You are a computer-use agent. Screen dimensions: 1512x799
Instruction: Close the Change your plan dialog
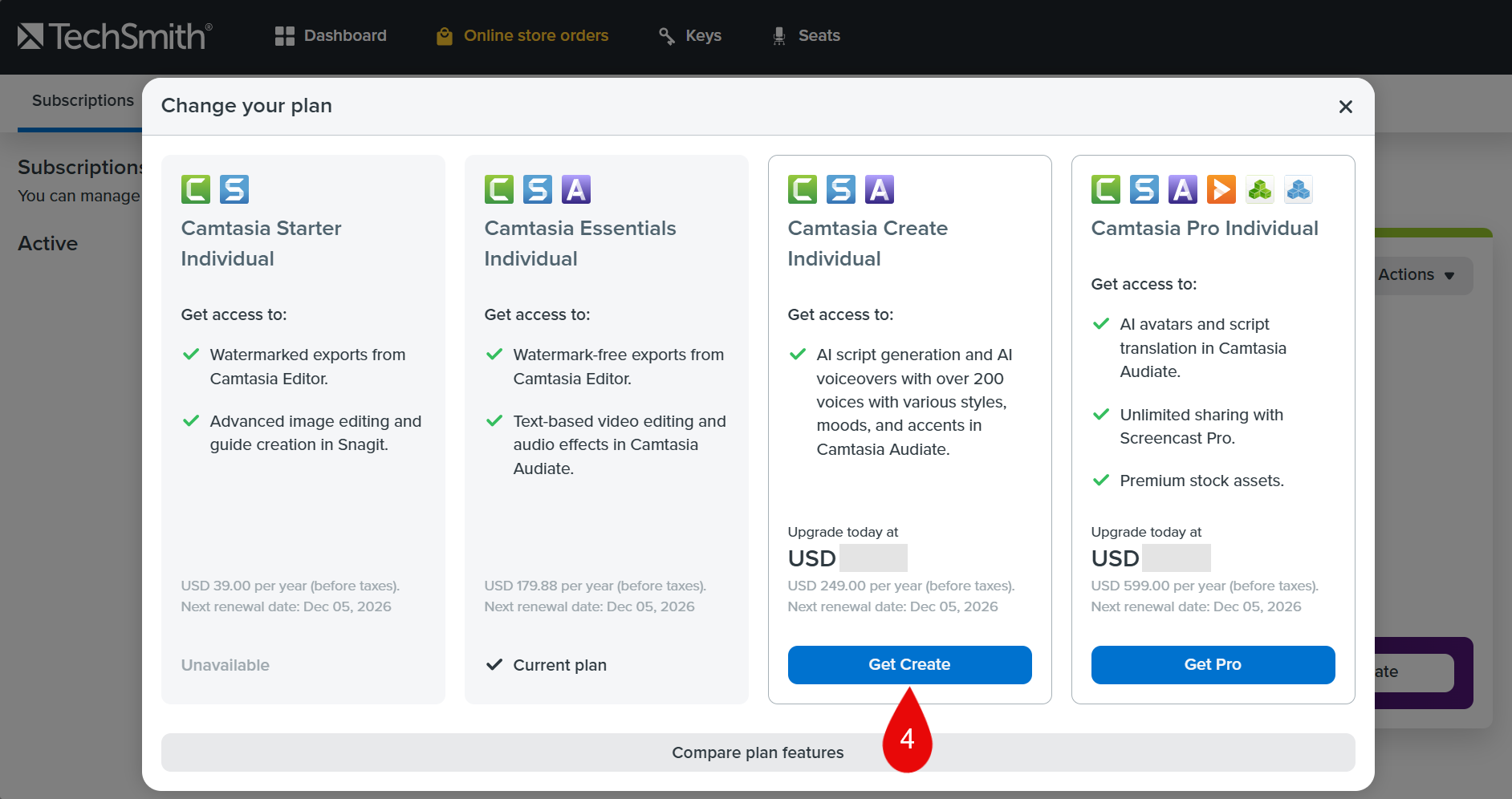tap(1346, 107)
